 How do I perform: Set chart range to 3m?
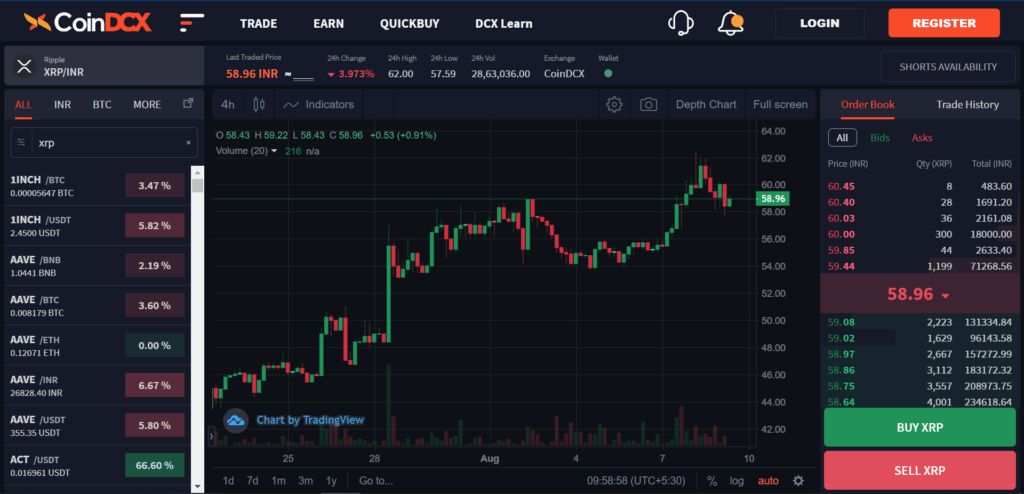[306, 481]
